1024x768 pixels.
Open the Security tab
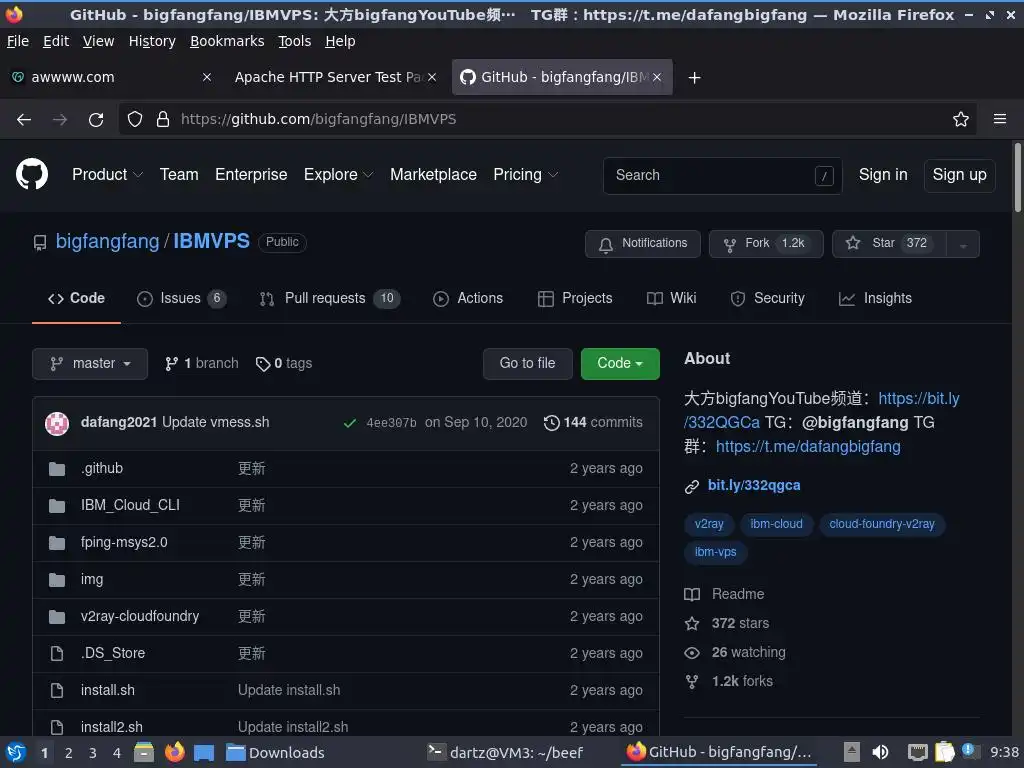[x=767, y=298]
